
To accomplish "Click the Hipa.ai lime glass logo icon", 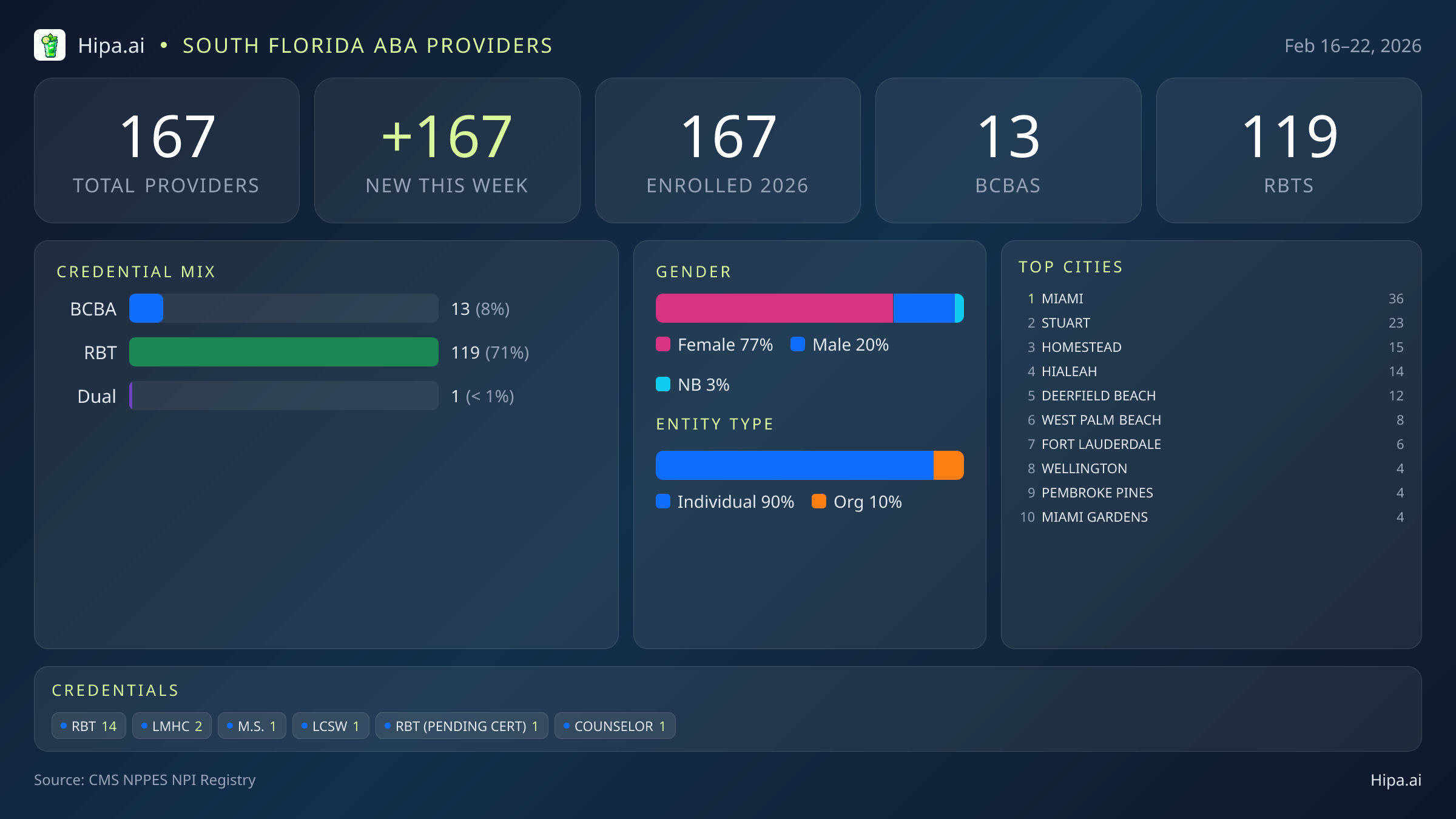I will 50,45.
